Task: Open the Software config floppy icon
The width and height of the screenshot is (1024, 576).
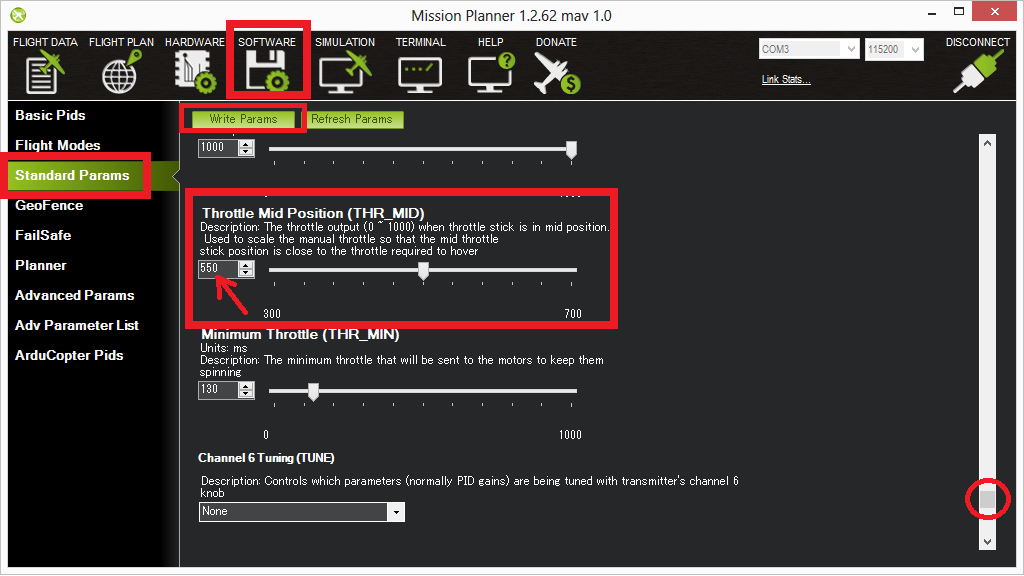Action: pyautogui.click(x=266, y=72)
